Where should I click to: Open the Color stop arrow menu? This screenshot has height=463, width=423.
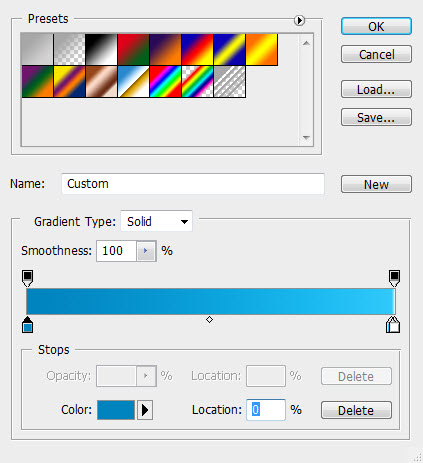pos(145,410)
